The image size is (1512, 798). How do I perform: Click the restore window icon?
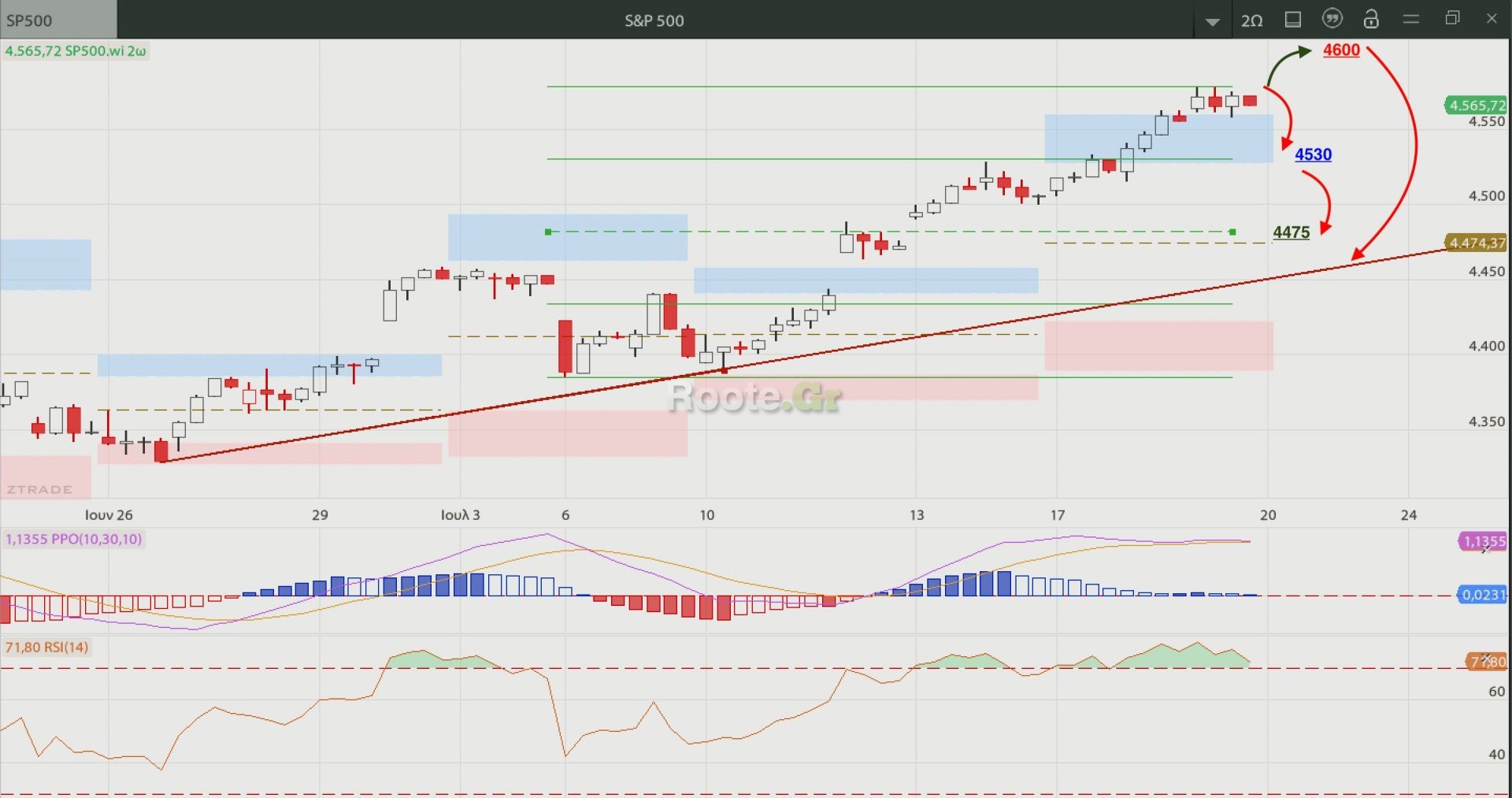[x=1453, y=18]
